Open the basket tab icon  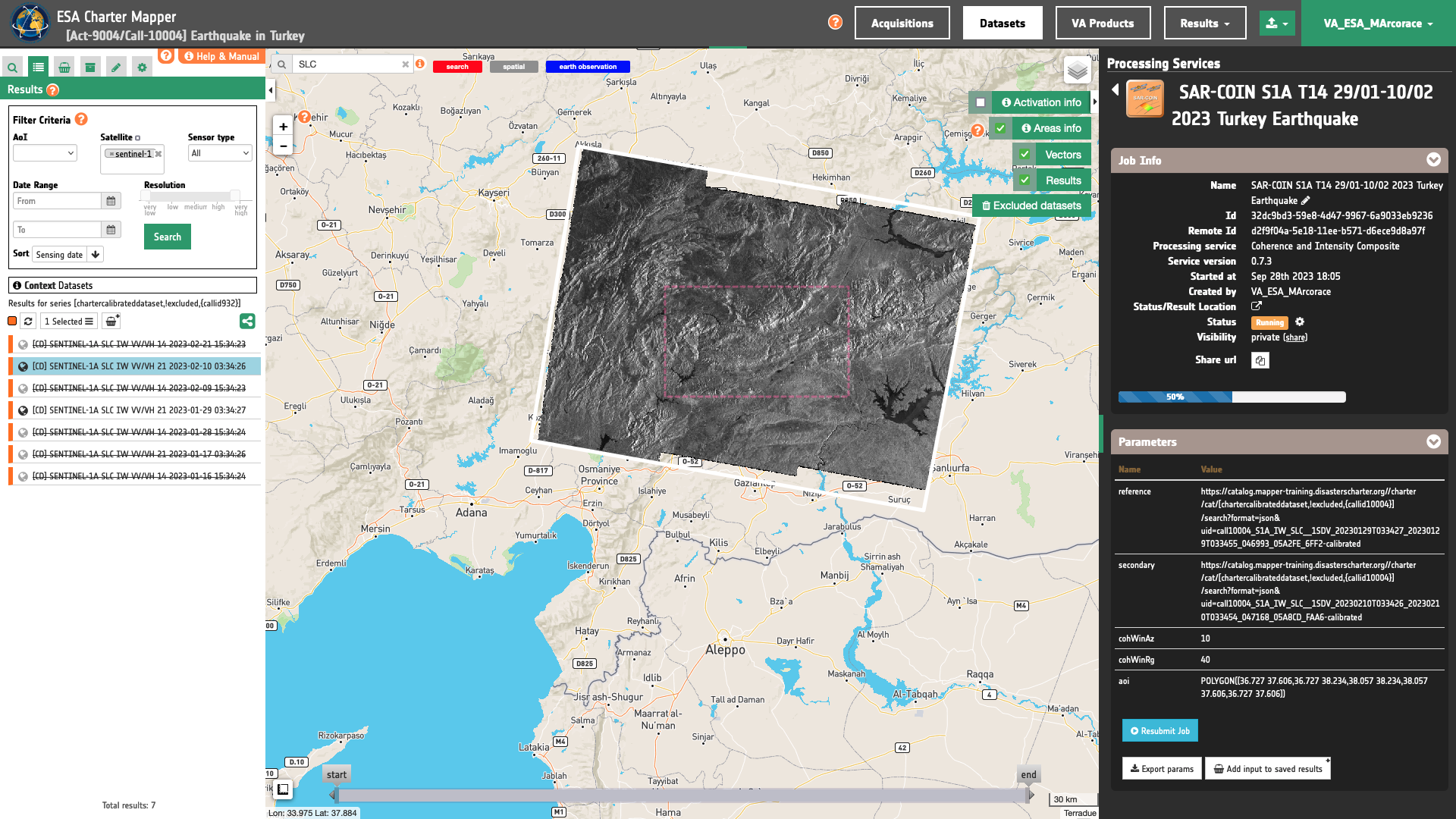pos(64,67)
